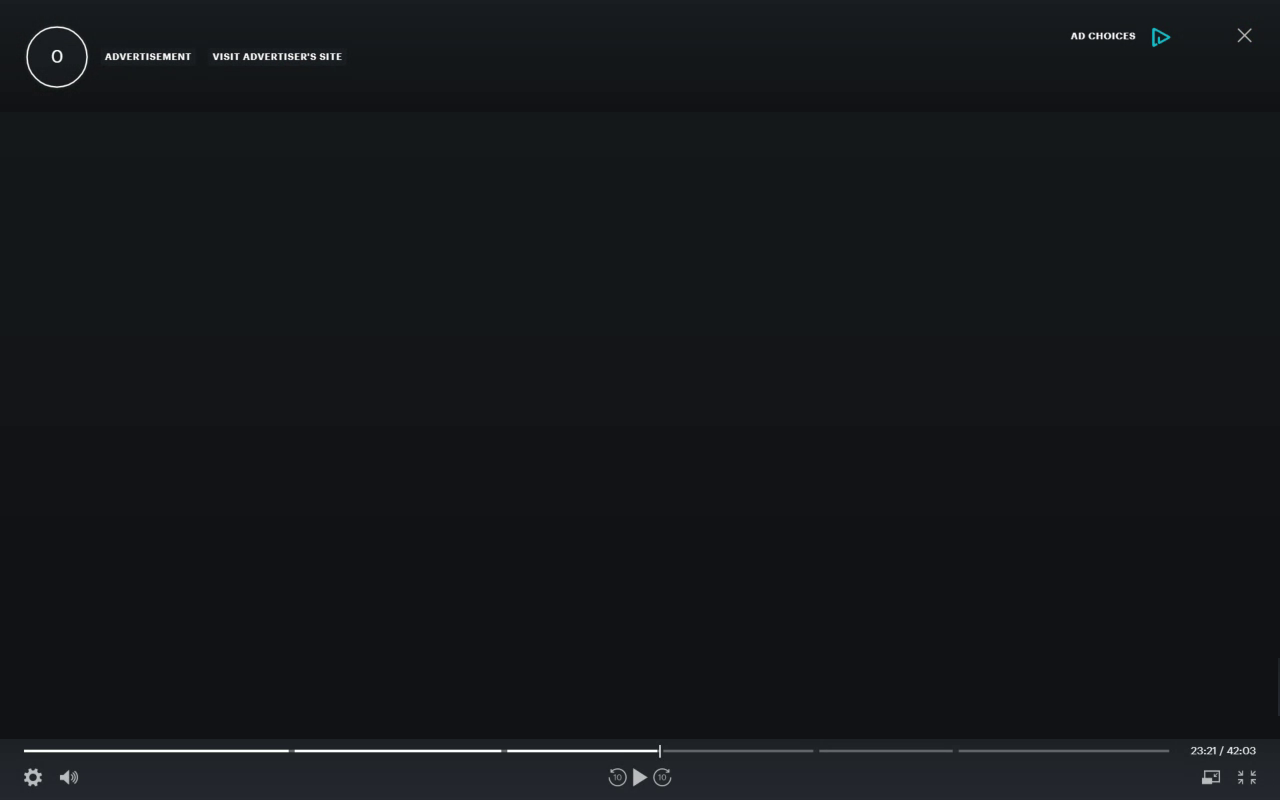Select the volume speaker icon
Viewport: 1280px width, 800px height.
(69, 777)
